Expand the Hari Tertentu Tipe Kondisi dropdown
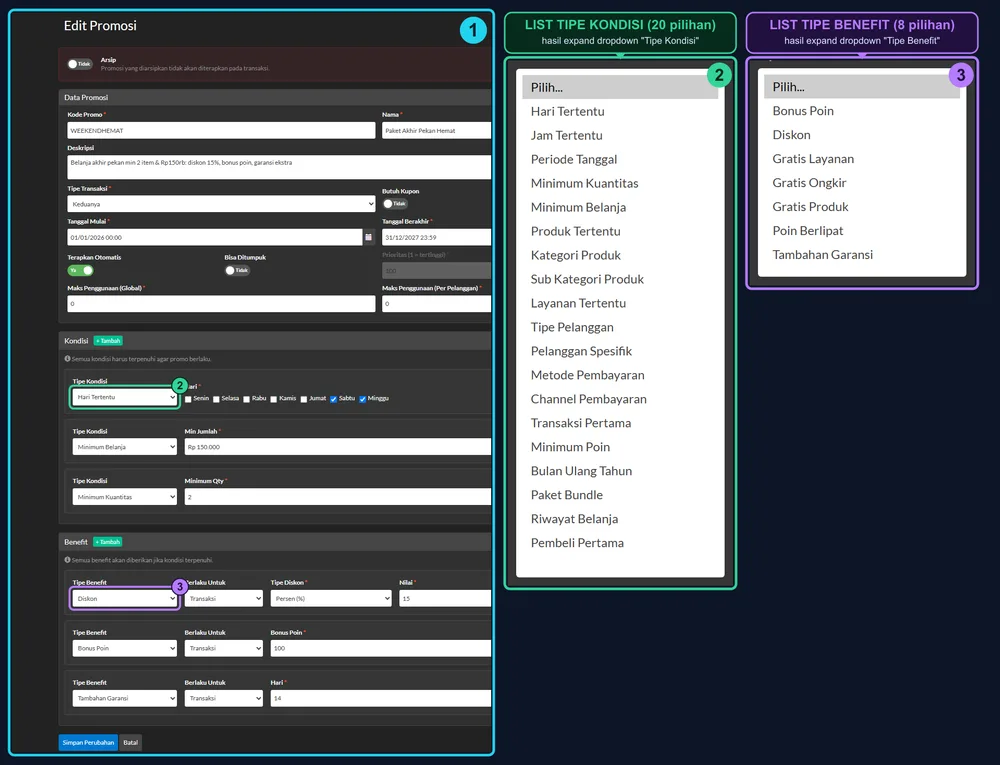This screenshot has height=765, width=1000. pyautogui.click(x=124, y=397)
